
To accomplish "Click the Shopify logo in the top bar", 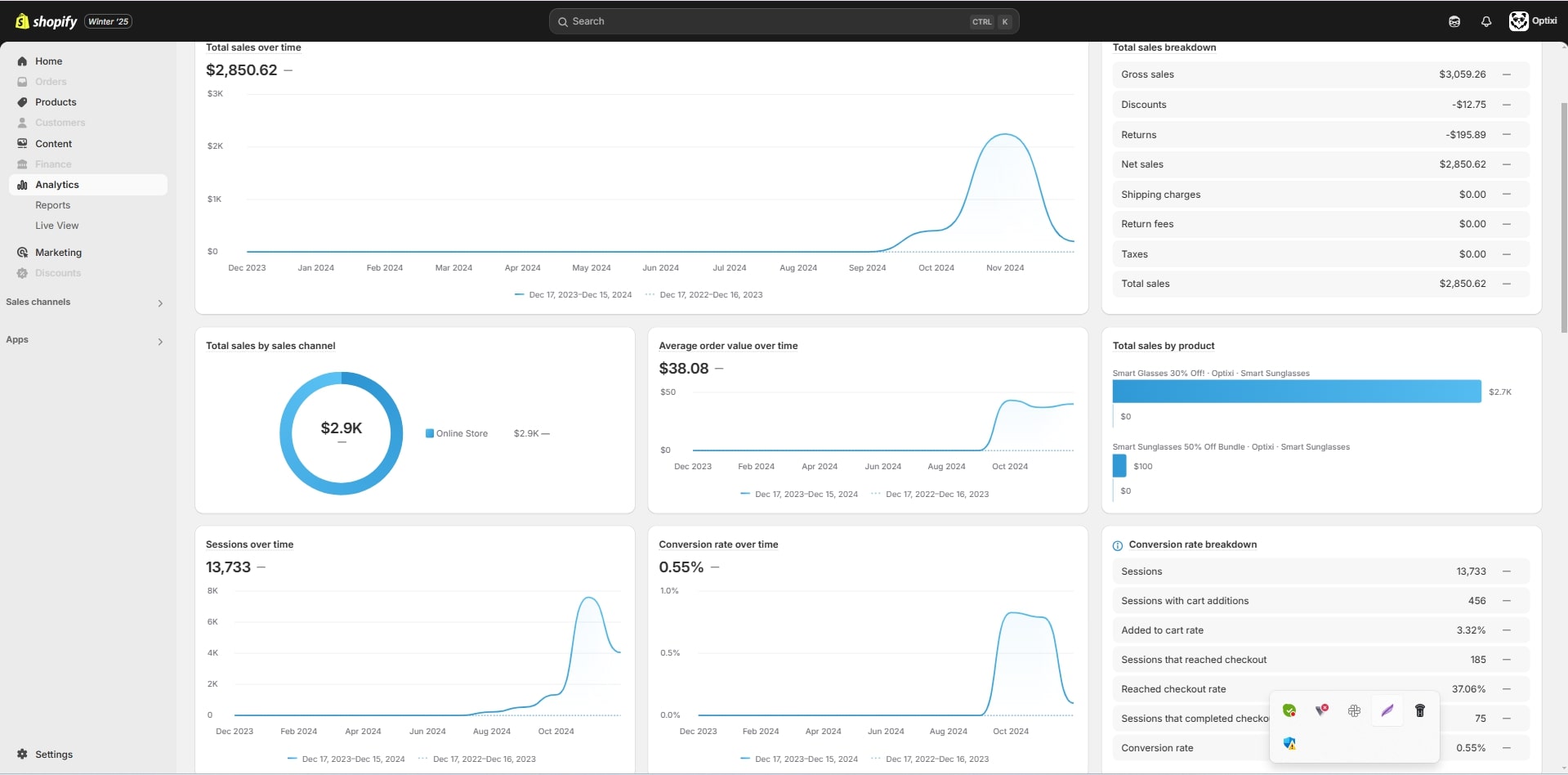I will [47, 21].
